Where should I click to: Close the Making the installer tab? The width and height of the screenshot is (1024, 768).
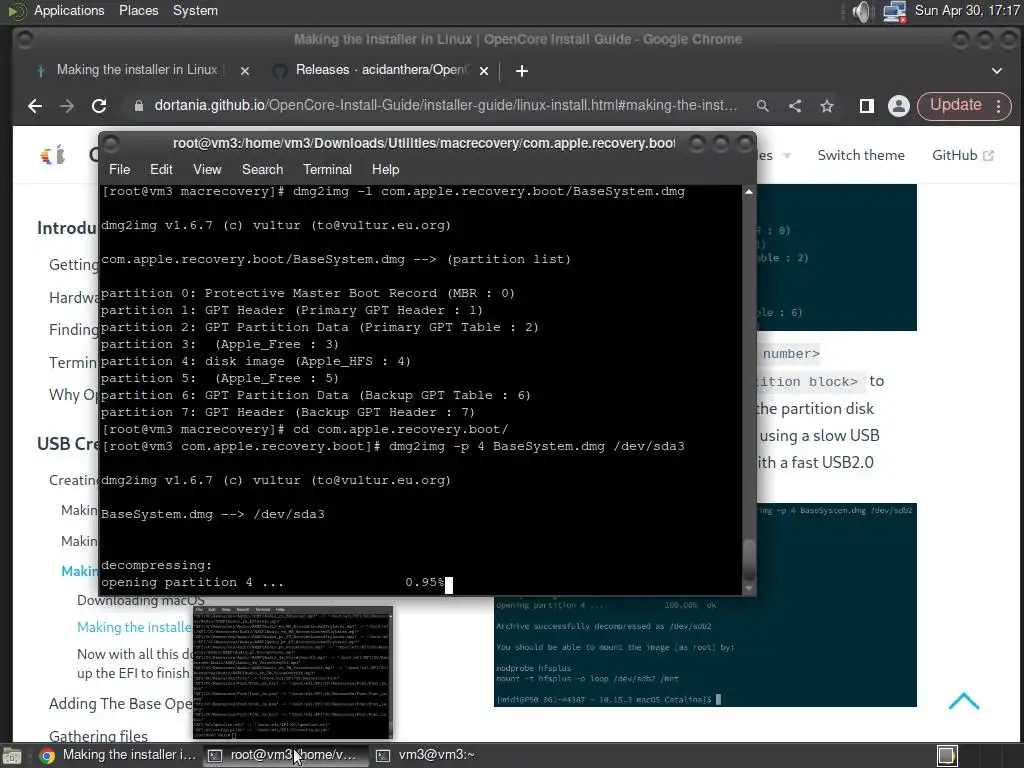[245, 71]
